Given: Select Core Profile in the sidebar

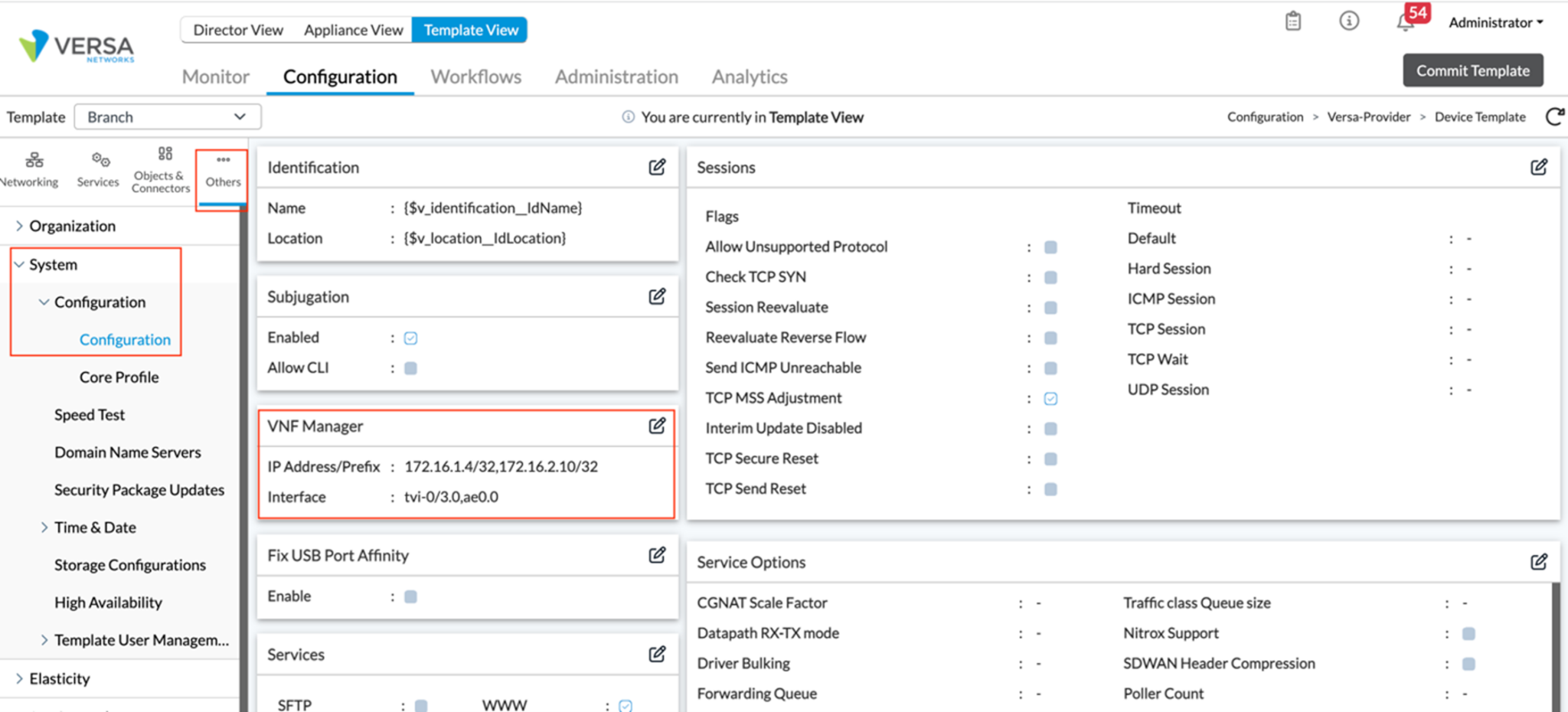Looking at the screenshot, I should point(119,377).
